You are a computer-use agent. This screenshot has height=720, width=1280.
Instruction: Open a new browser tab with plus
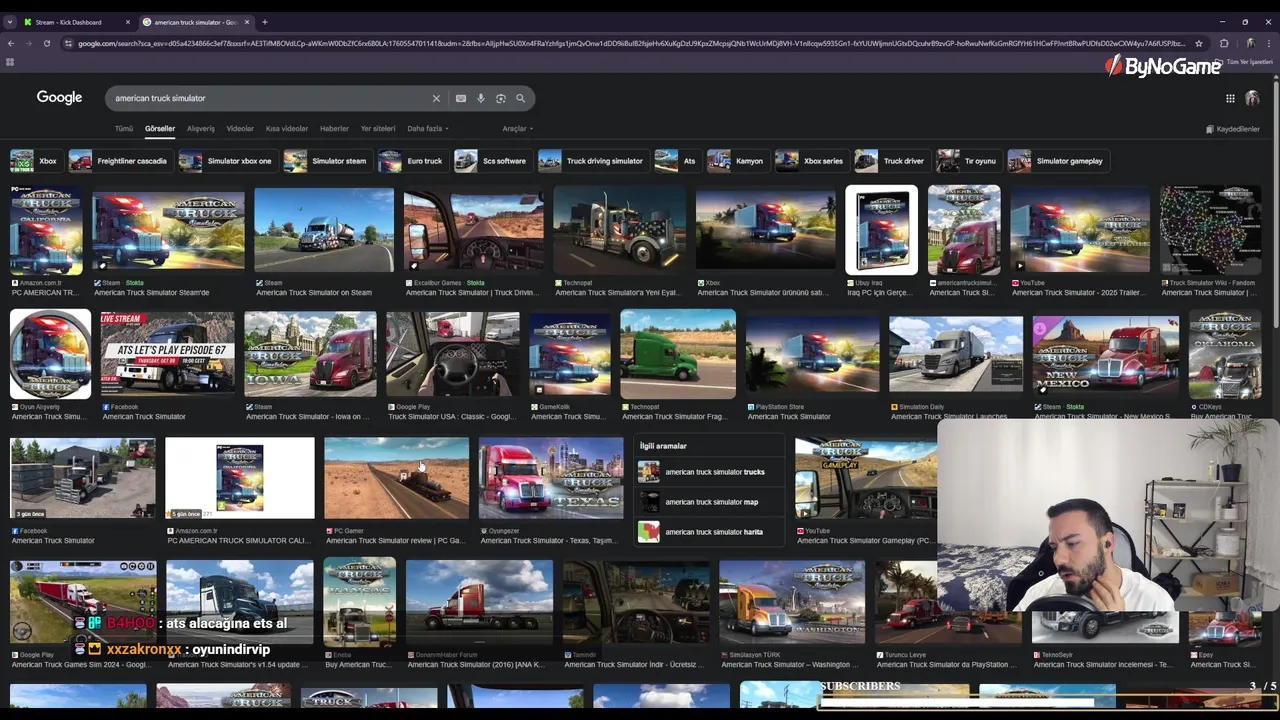click(x=264, y=22)
